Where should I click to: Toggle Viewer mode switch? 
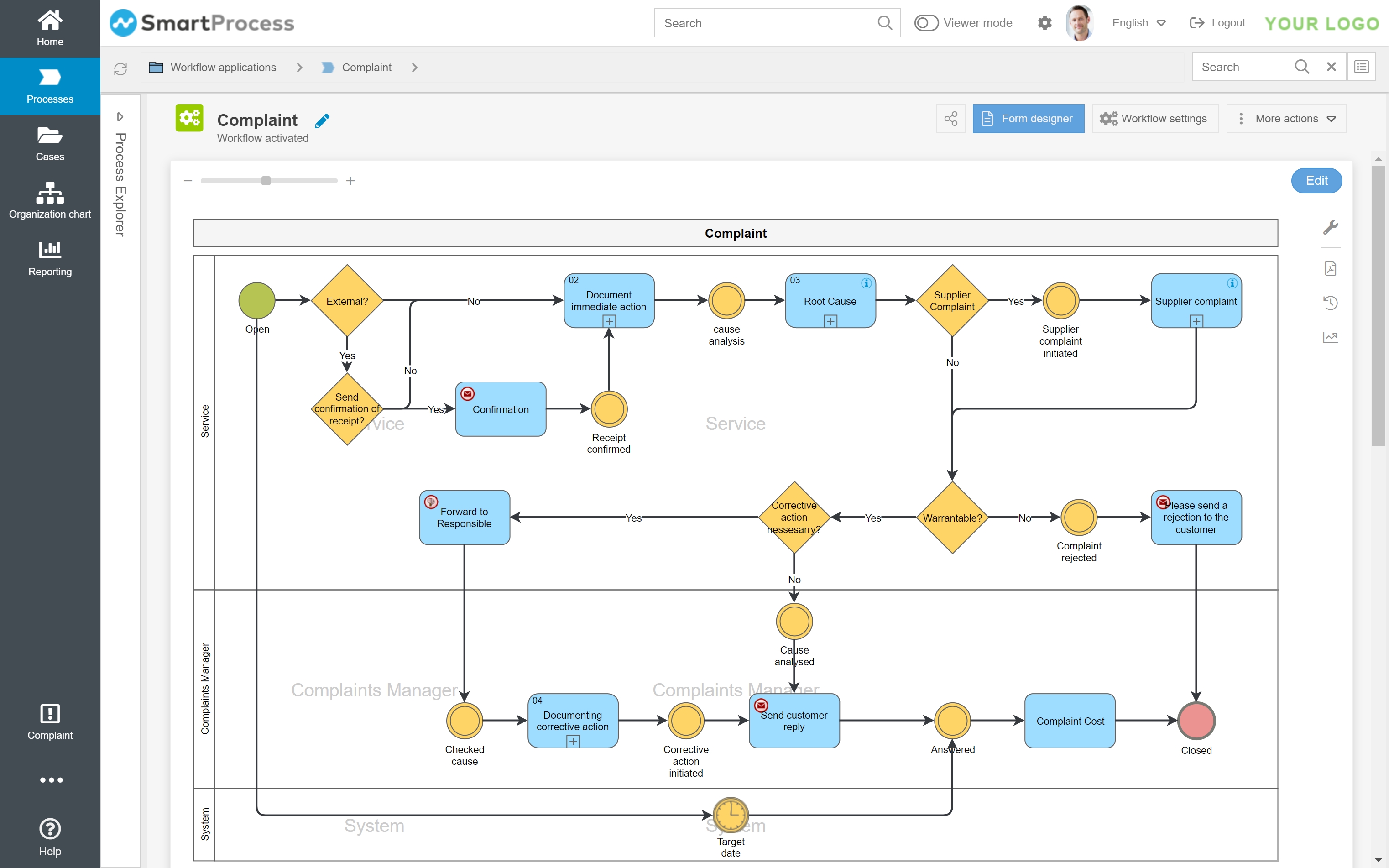pyautogui.click(x=926, y=23)
